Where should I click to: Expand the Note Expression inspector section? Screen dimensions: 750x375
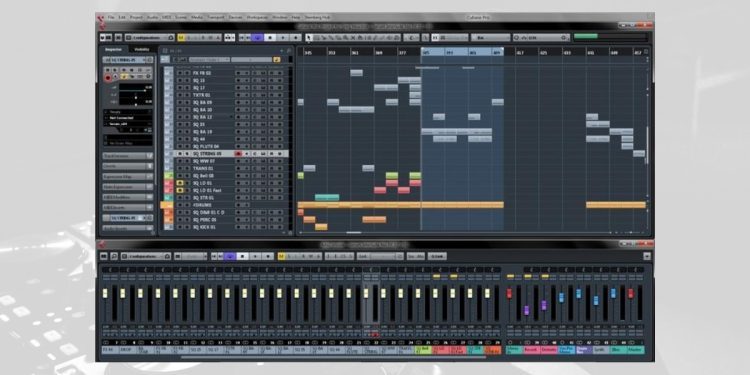tap(128, 187)
